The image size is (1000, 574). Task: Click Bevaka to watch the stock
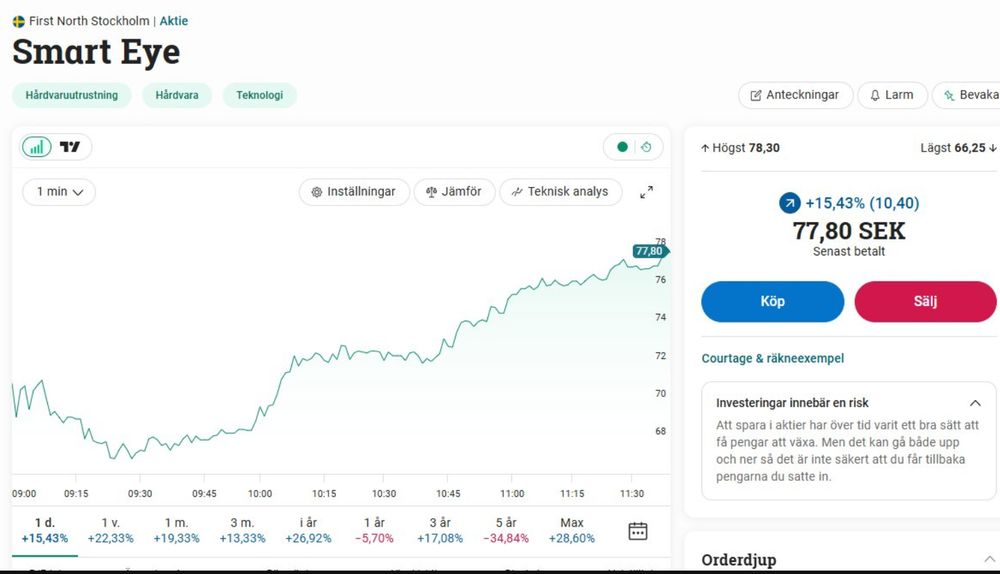[x=970, y=95]
